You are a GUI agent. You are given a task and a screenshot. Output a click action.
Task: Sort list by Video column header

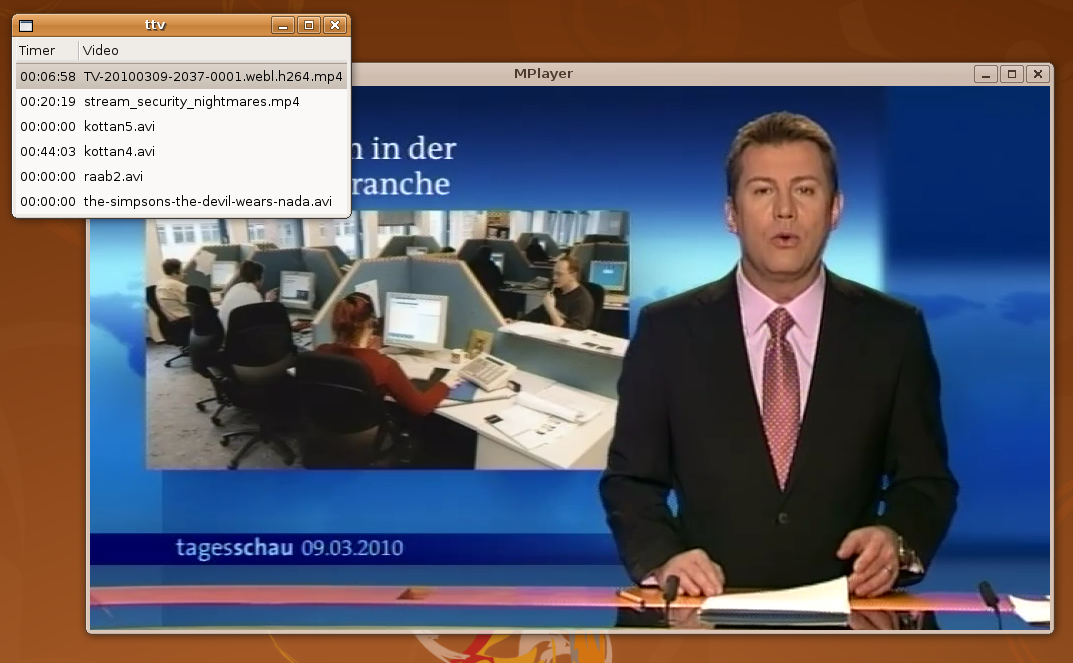coord(214,51)
